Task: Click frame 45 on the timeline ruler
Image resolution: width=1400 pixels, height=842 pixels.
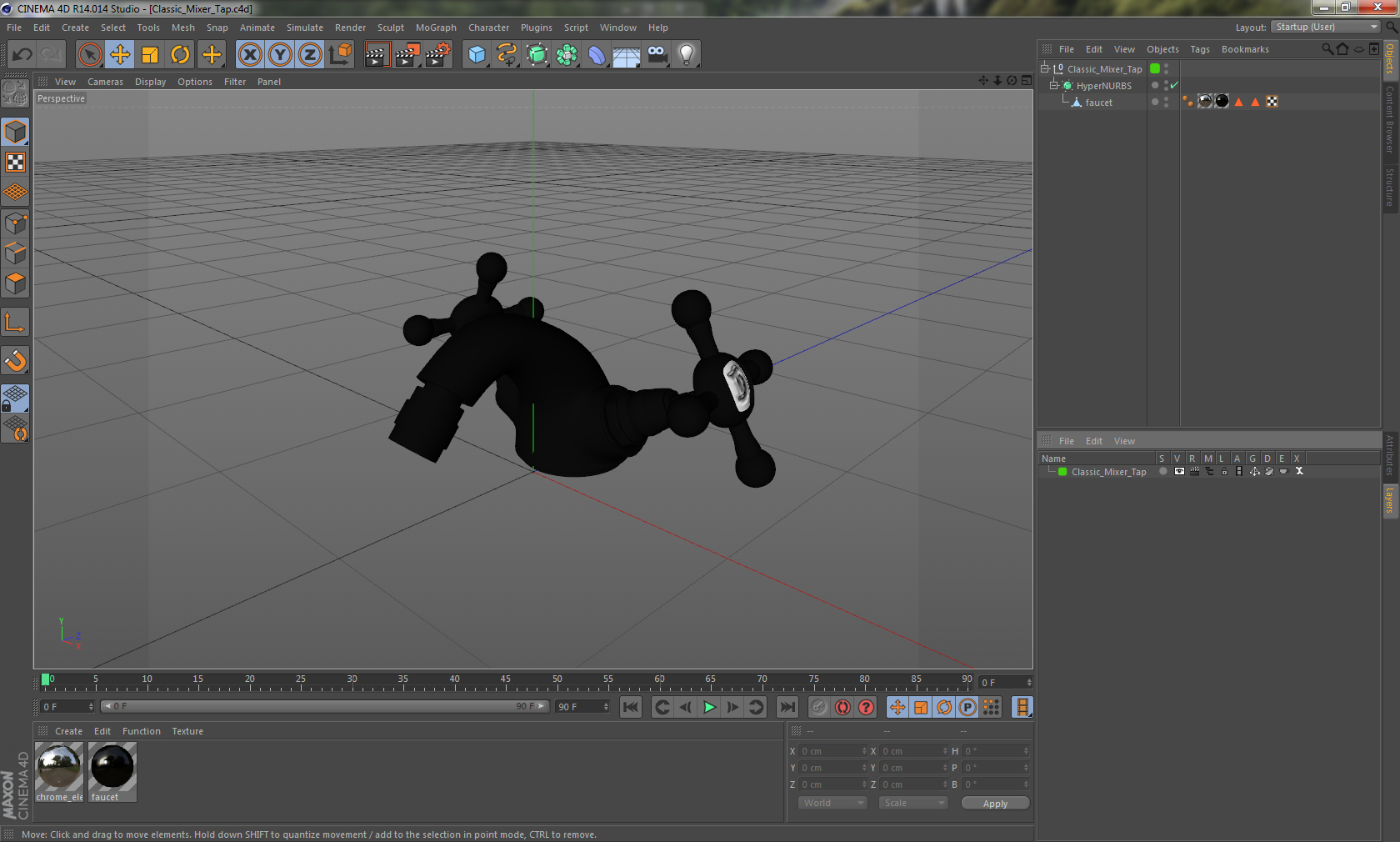Action: [x=505, y=683]
